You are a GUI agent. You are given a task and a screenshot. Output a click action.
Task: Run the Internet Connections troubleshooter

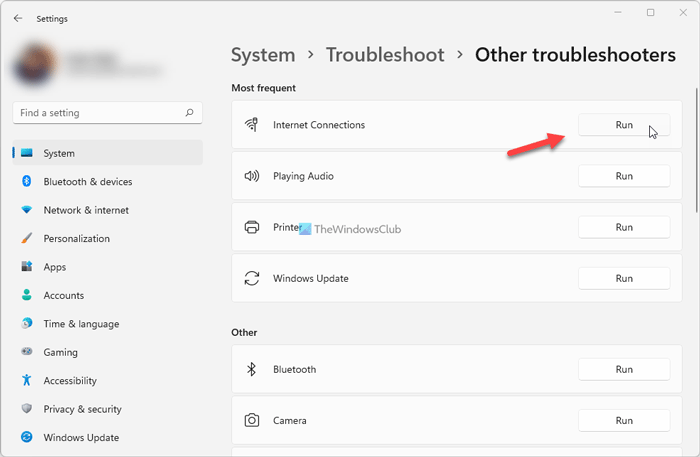pos(624,125)
